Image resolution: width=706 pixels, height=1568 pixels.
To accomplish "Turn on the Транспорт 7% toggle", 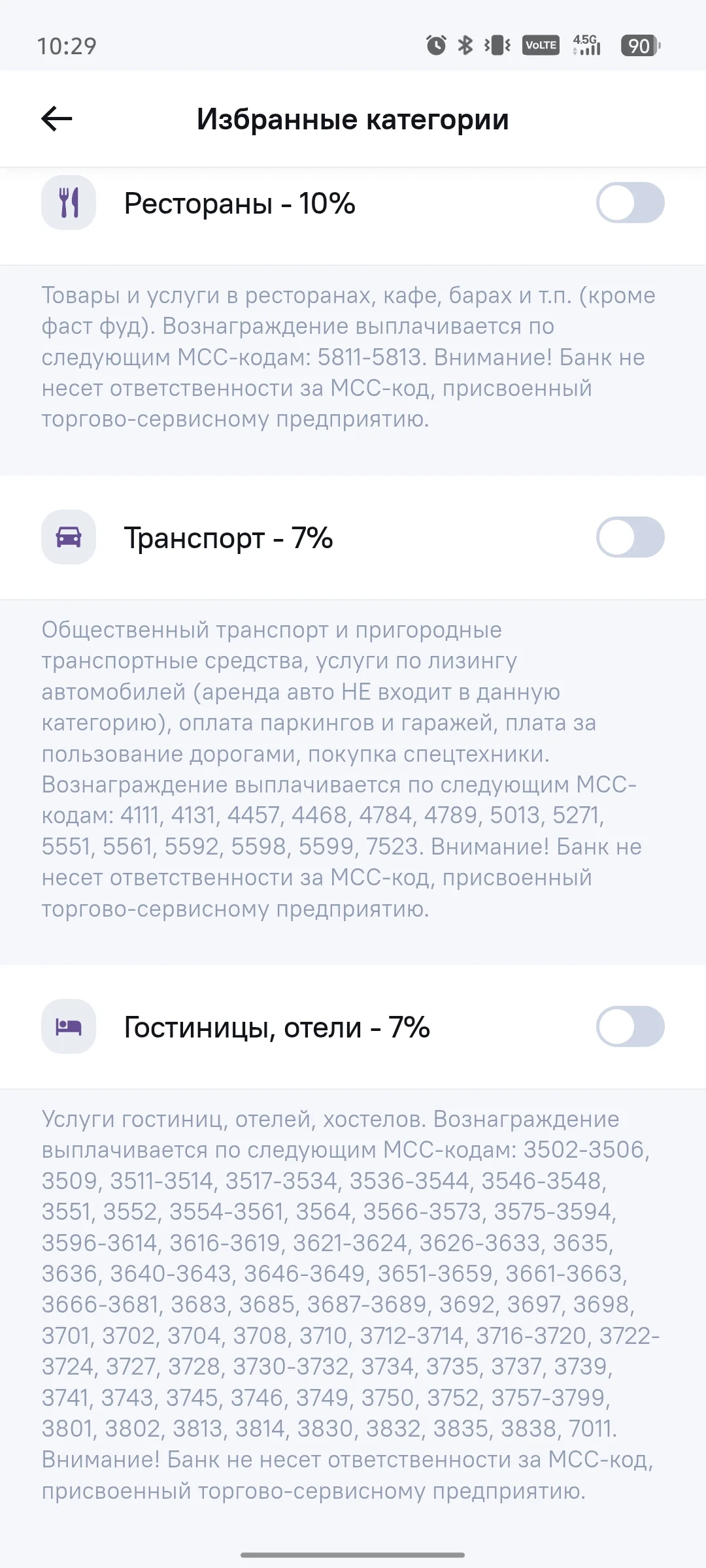I will click(630, 537).
